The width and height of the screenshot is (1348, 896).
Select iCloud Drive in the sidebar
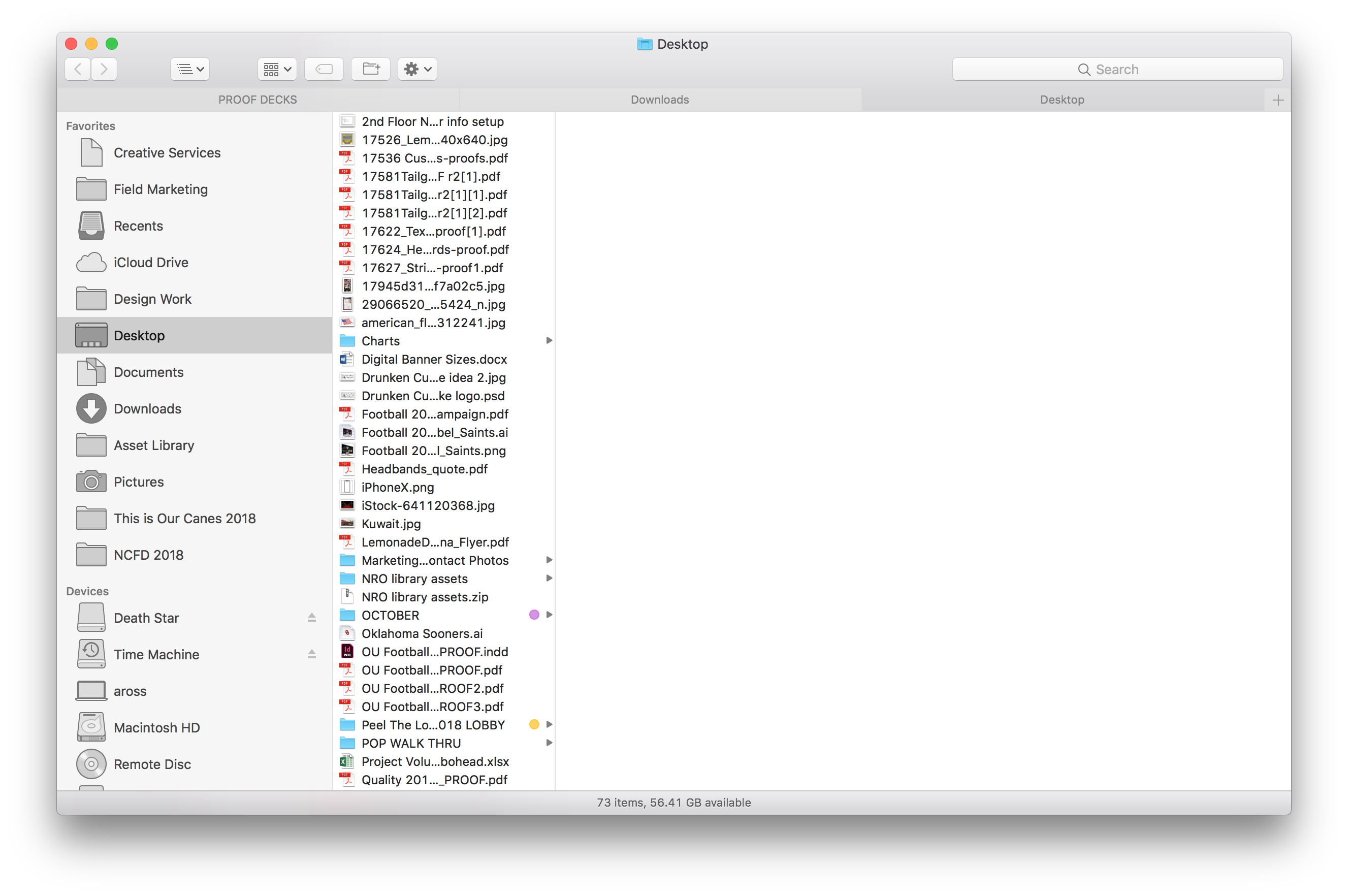(x=150, y=262)
